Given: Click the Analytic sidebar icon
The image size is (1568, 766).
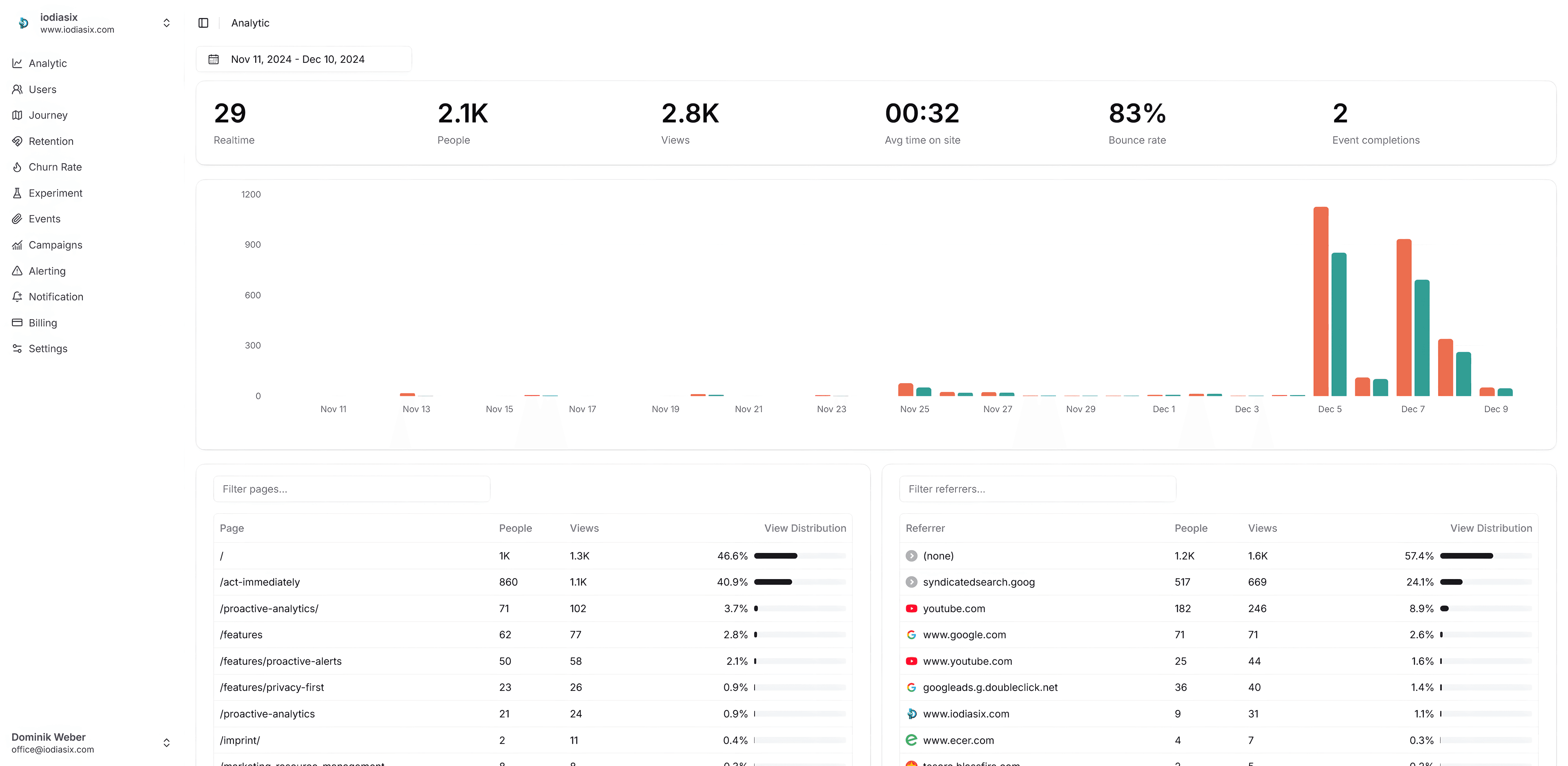Looking at the screenshot, I should [18, 63].
